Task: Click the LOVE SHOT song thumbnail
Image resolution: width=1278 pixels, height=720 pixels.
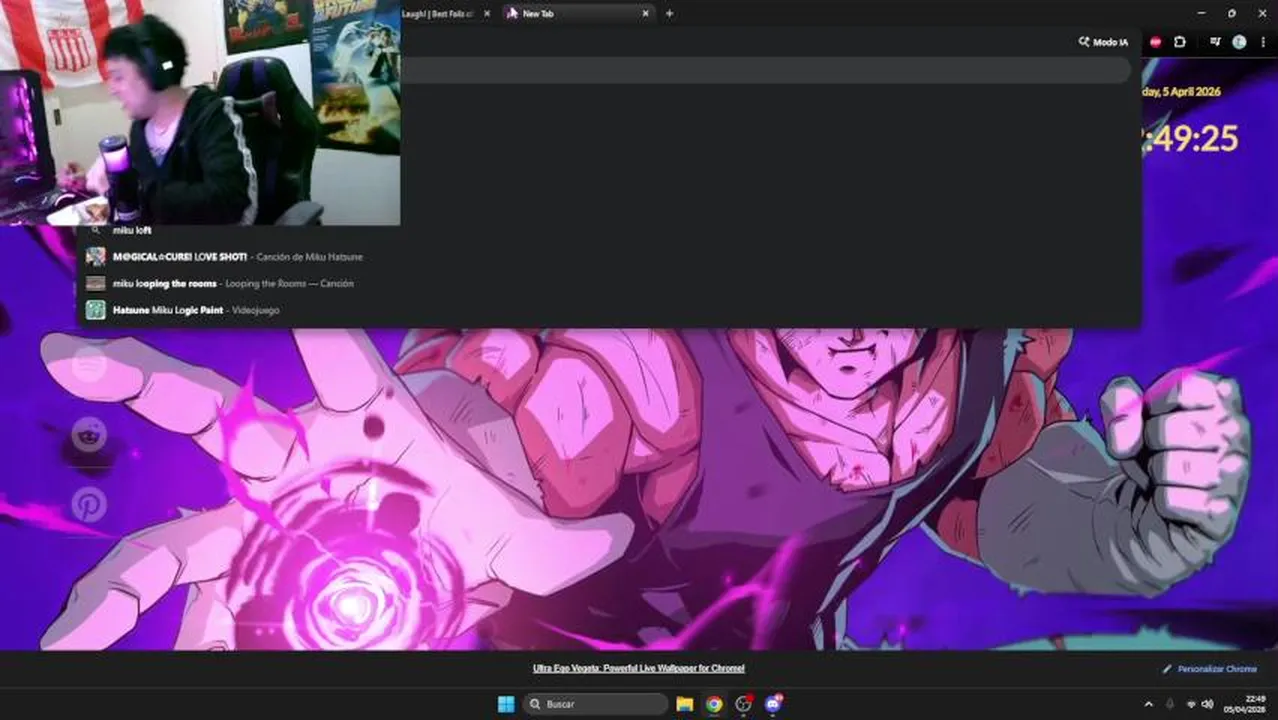Action: tap(96, 257)
